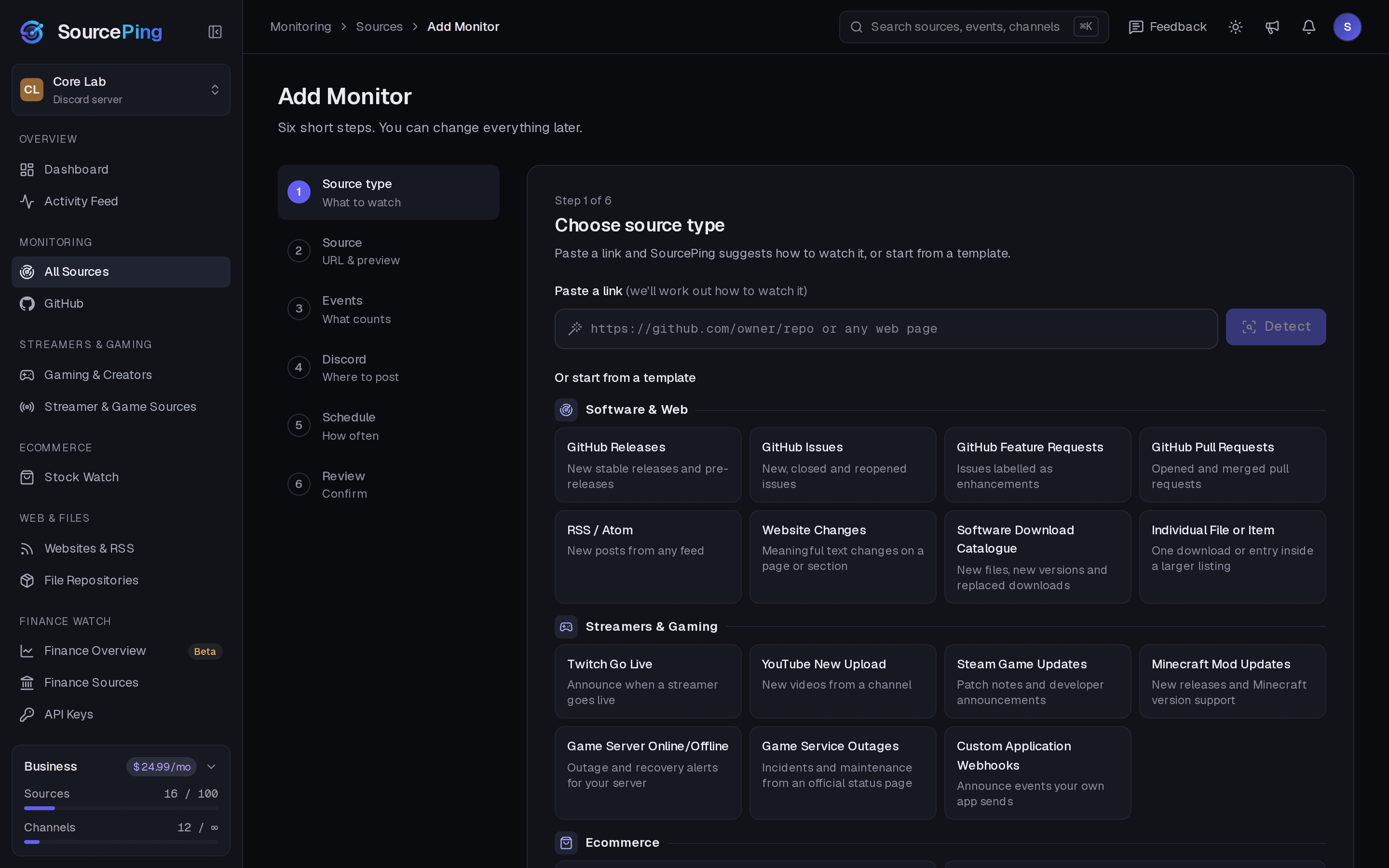Click the Gaming & Creators gamepad icon
Screen dimensions: 1389x868
(x=27, y=375)
